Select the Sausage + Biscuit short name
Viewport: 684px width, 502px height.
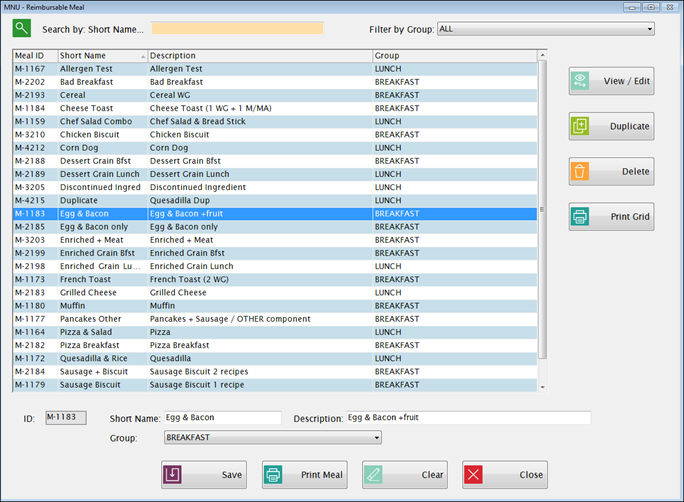click(x=103, y=372)
